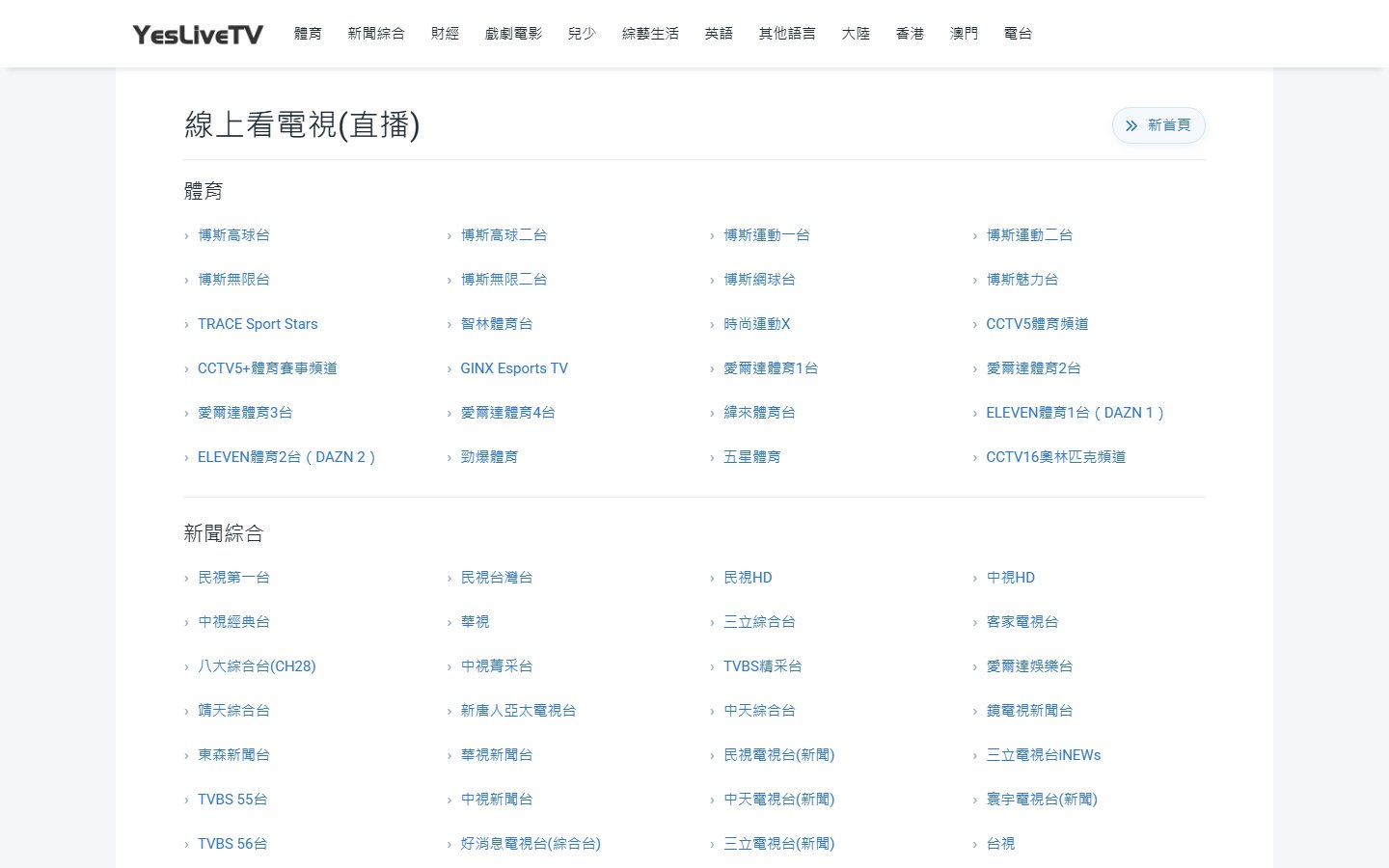Open 寰宇電視台(新聞) channel link
Screen dimensions: 1389x868
[x=1042, y=800]
